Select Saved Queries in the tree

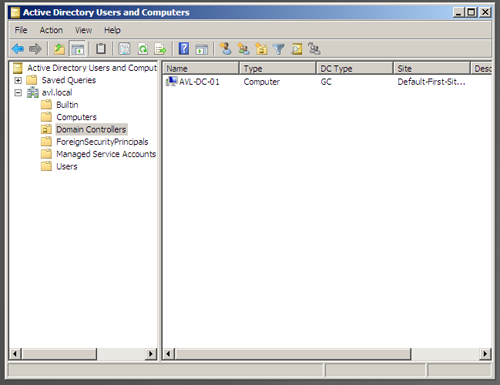click(69, 80)
